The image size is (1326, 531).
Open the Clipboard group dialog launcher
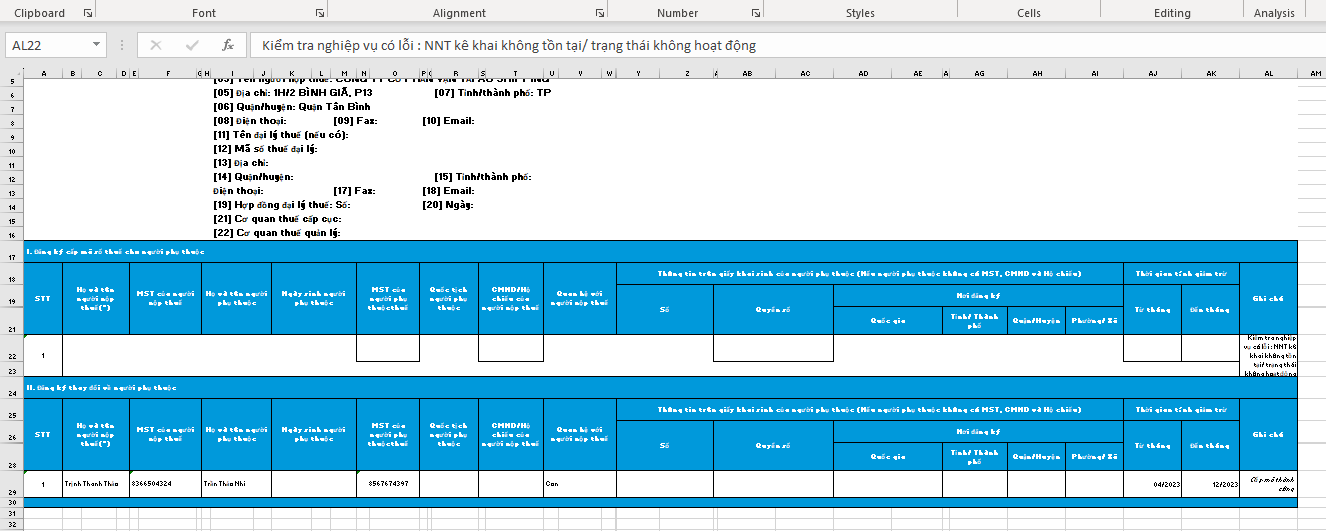[88, 13]
